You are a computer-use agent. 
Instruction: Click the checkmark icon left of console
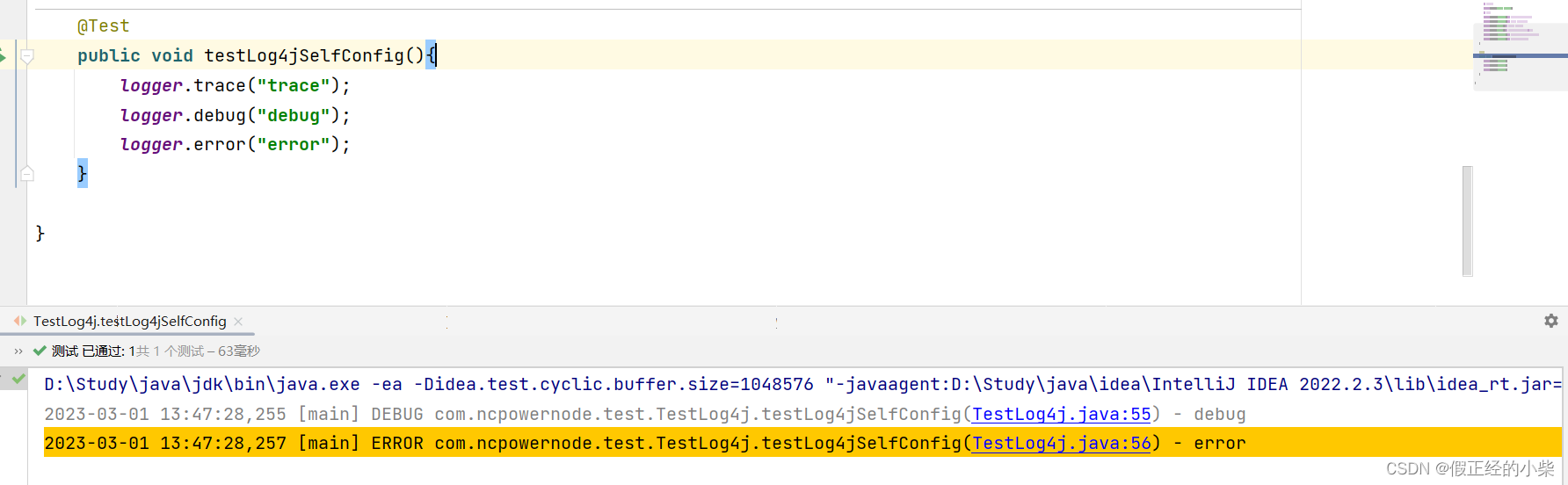(x=18, y=380)
